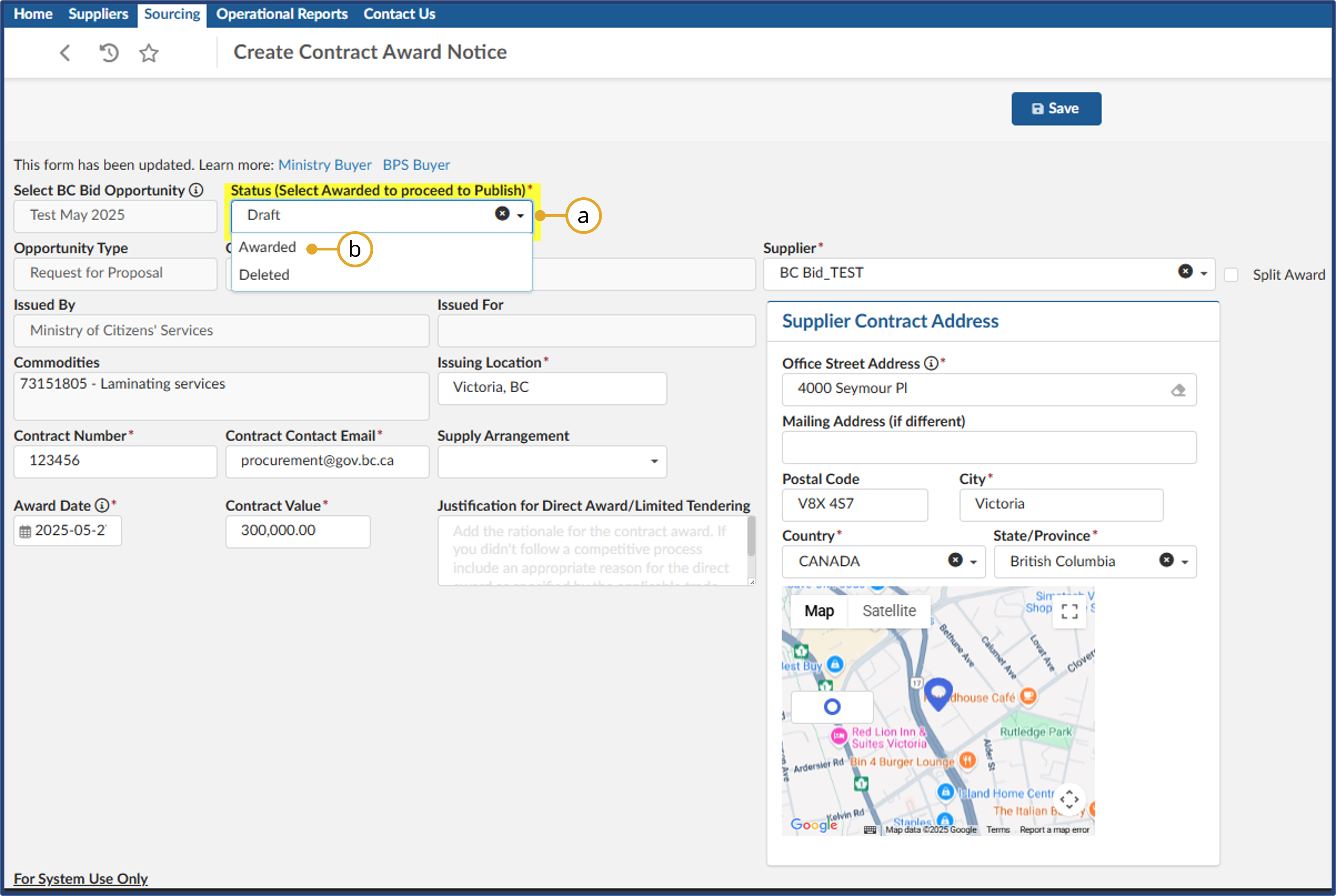Clear the British Columbia province x icon
Image resolution: width=1336 pixels, height=896 pixels.
pos(1166,560)
